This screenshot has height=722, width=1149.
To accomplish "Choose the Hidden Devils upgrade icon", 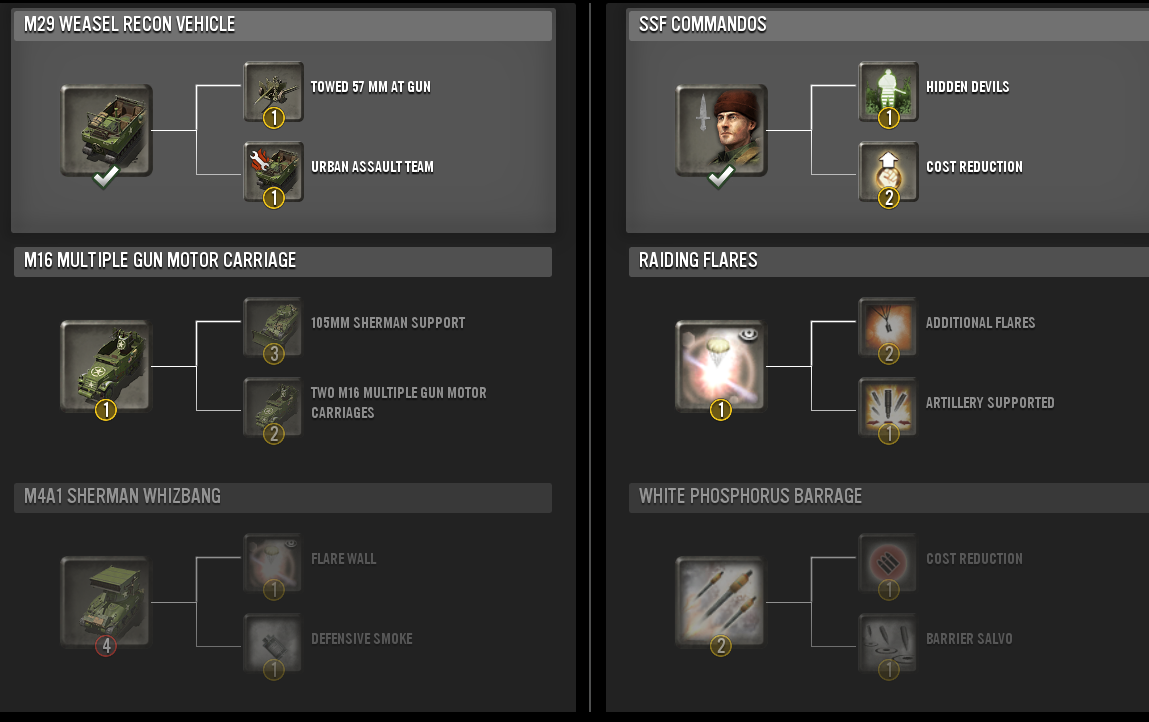I will click(x=888, y=92).
